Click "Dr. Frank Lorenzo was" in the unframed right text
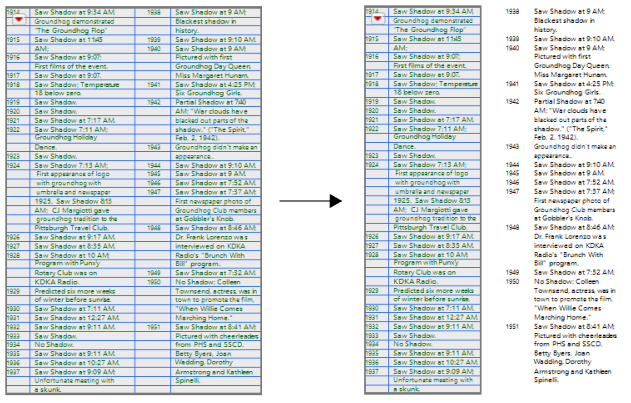Viewport: 631px width, 403px height. (570, 237)
